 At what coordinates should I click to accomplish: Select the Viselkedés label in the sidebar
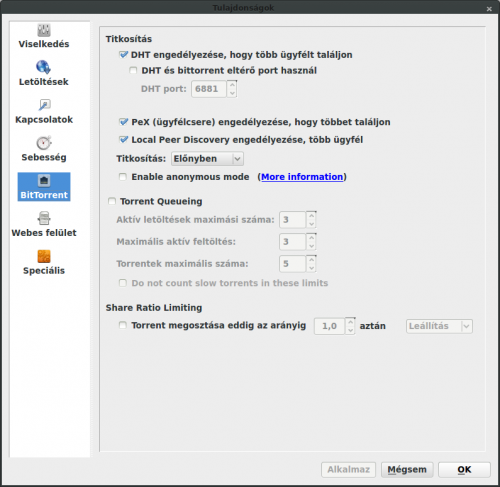click(x=44, y=44)
